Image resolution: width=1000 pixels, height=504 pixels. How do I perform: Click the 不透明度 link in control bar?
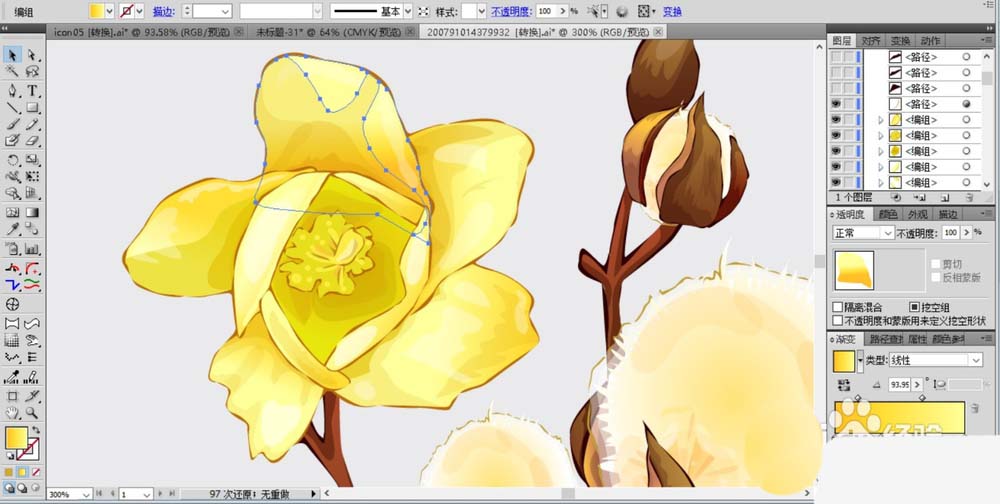point(511,11)
